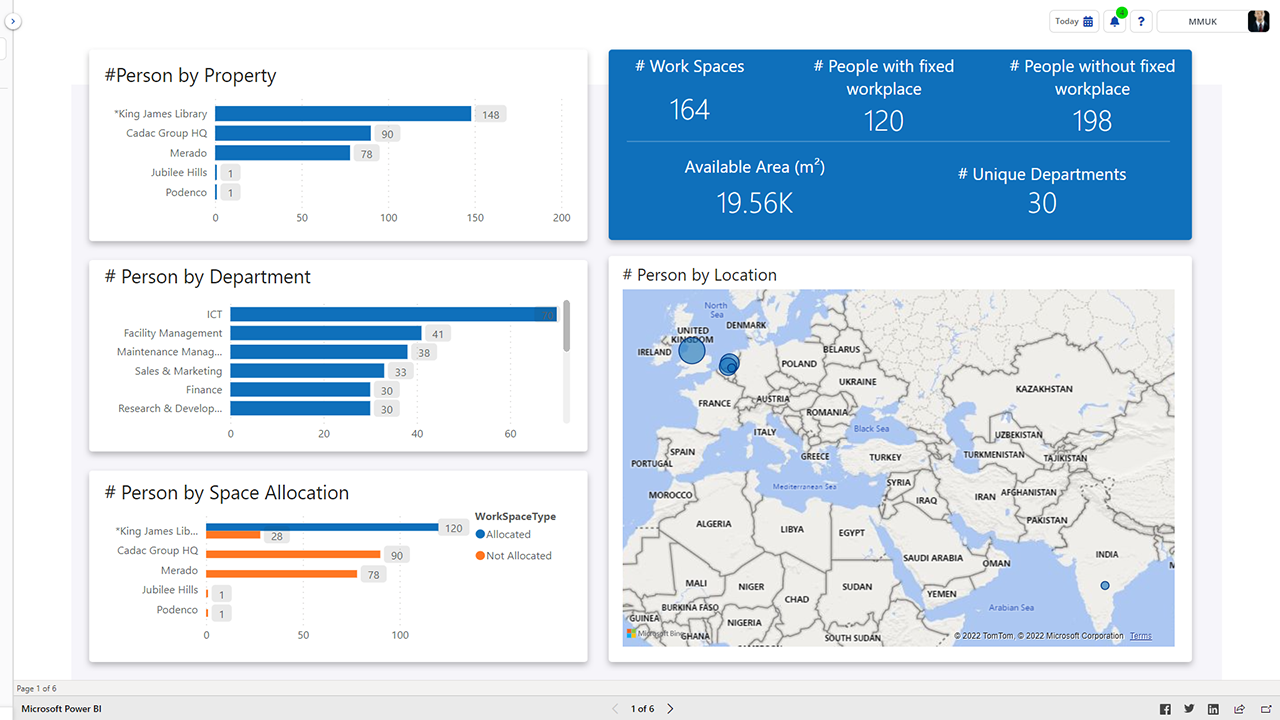Click the Today button
This screenshot has height=720, width=1280.
click(x=1066, y=21)
